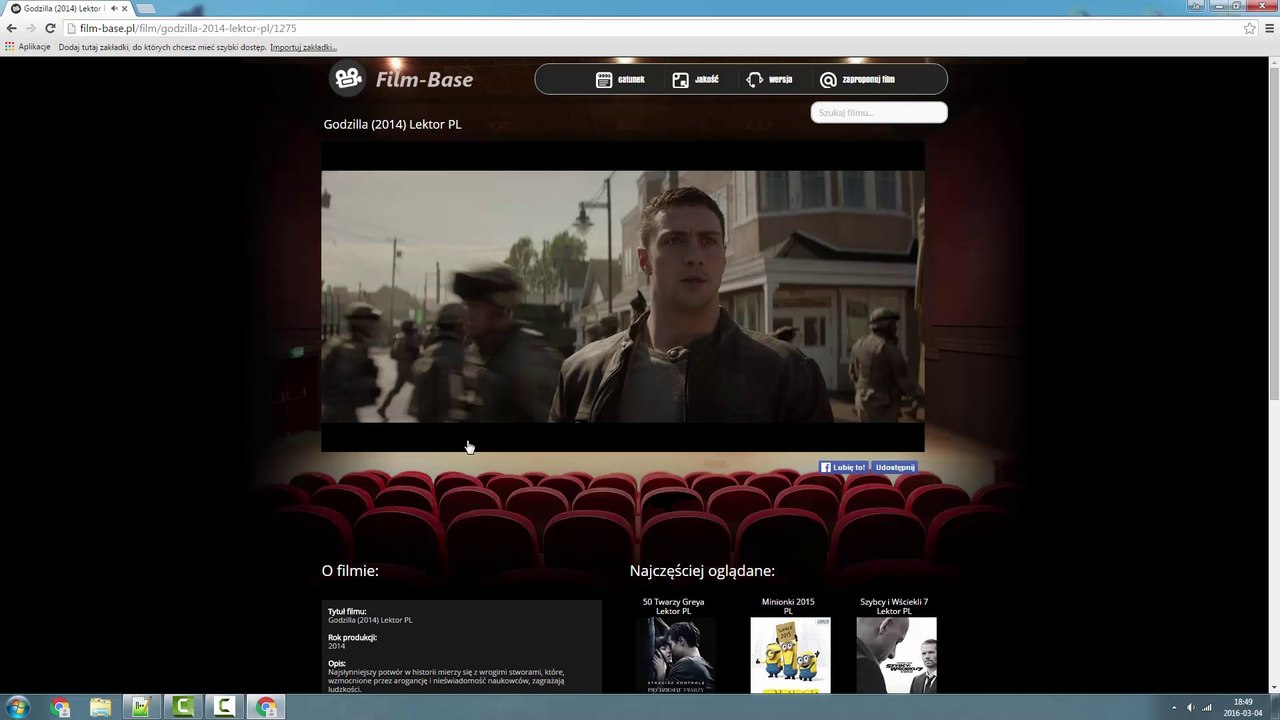
Task: Open the first Chrome icon beside the Start button
Action: pos(61,707)
